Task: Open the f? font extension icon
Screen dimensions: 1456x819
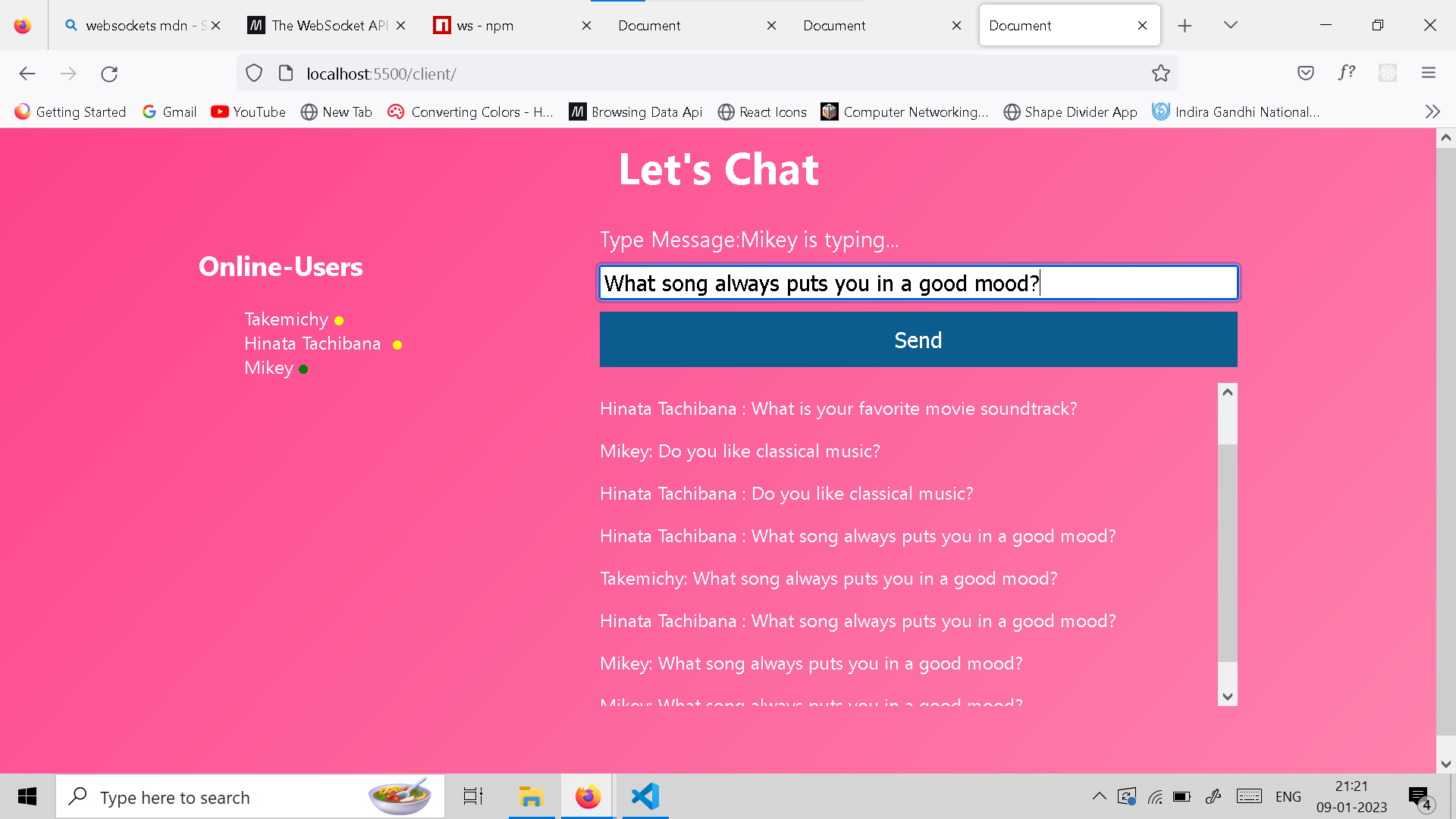Action: (1346, 73)
